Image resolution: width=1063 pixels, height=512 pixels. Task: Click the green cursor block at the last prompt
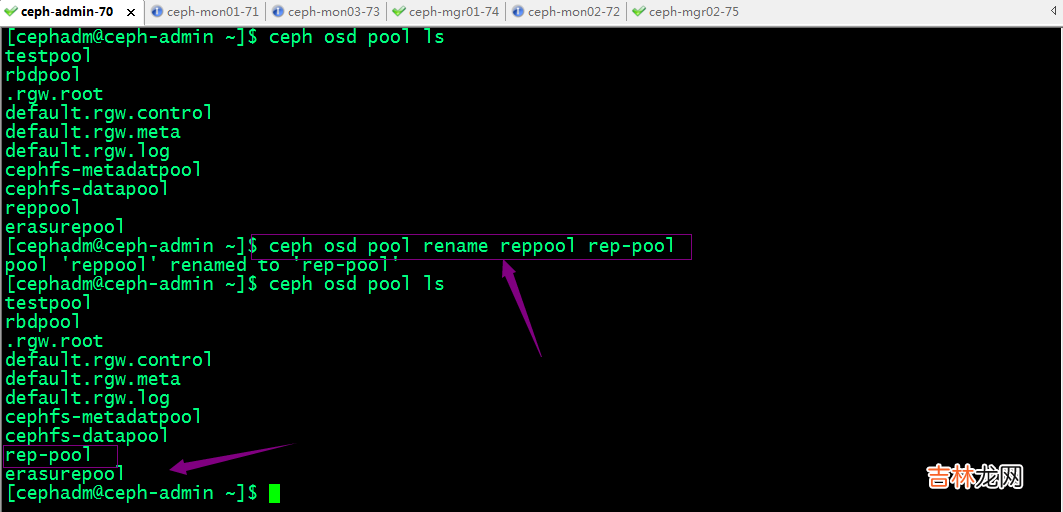pyautogui.click(x=274, y=493)
